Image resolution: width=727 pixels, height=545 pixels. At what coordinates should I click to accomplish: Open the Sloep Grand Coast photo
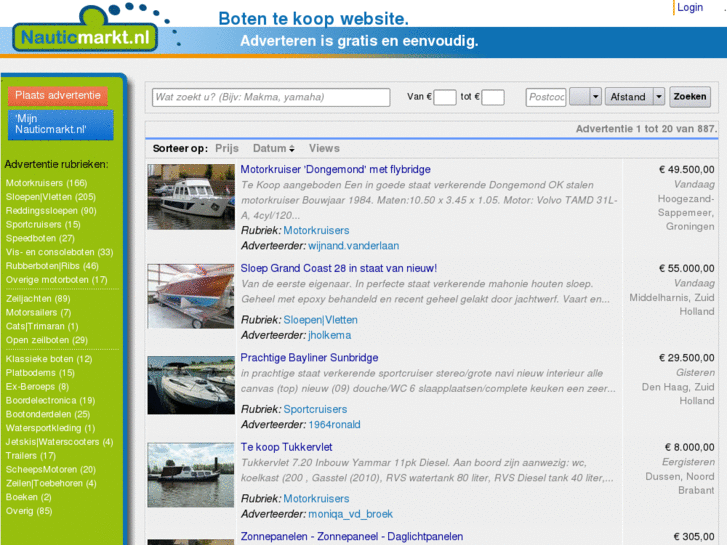coord(190,295)
